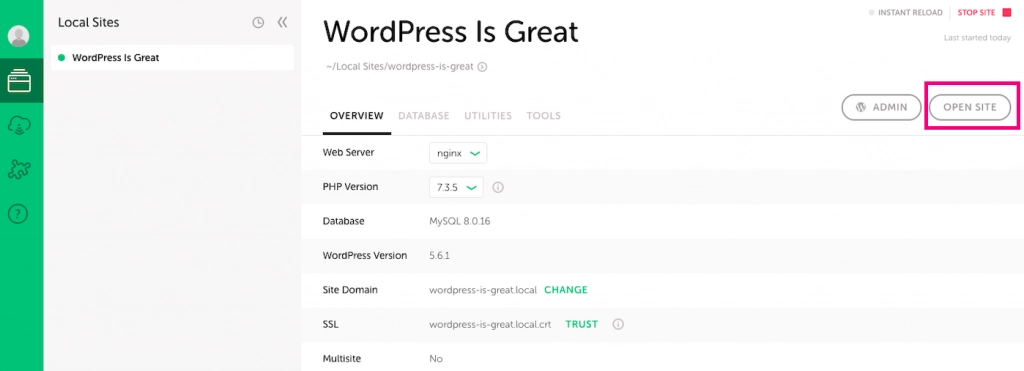Switch to the Utilities tab
This screenshot has height=371, width=1024.
pyautogui.click(x=488, y=116)
